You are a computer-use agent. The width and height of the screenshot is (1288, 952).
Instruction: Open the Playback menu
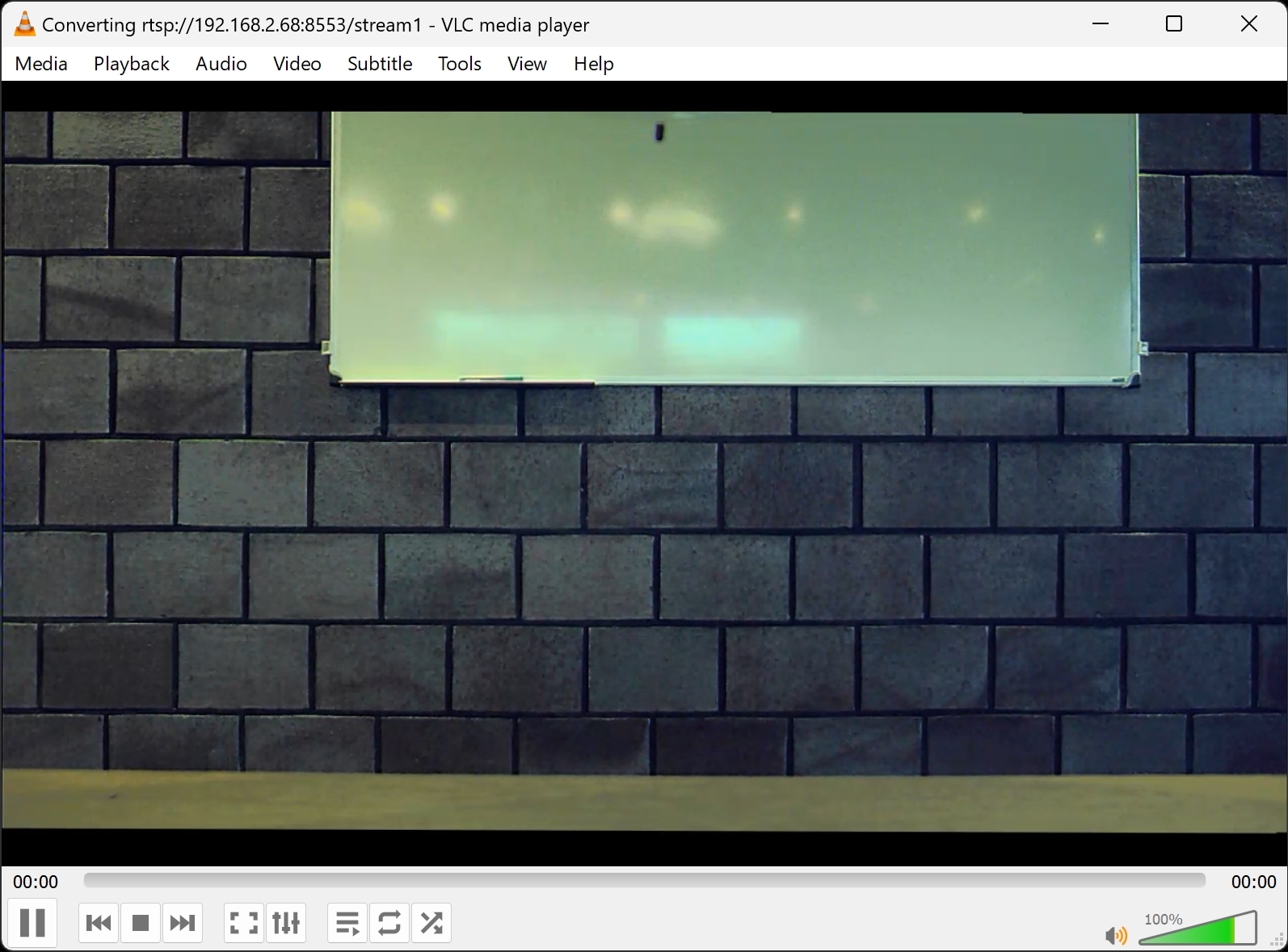tap(132, 64)
